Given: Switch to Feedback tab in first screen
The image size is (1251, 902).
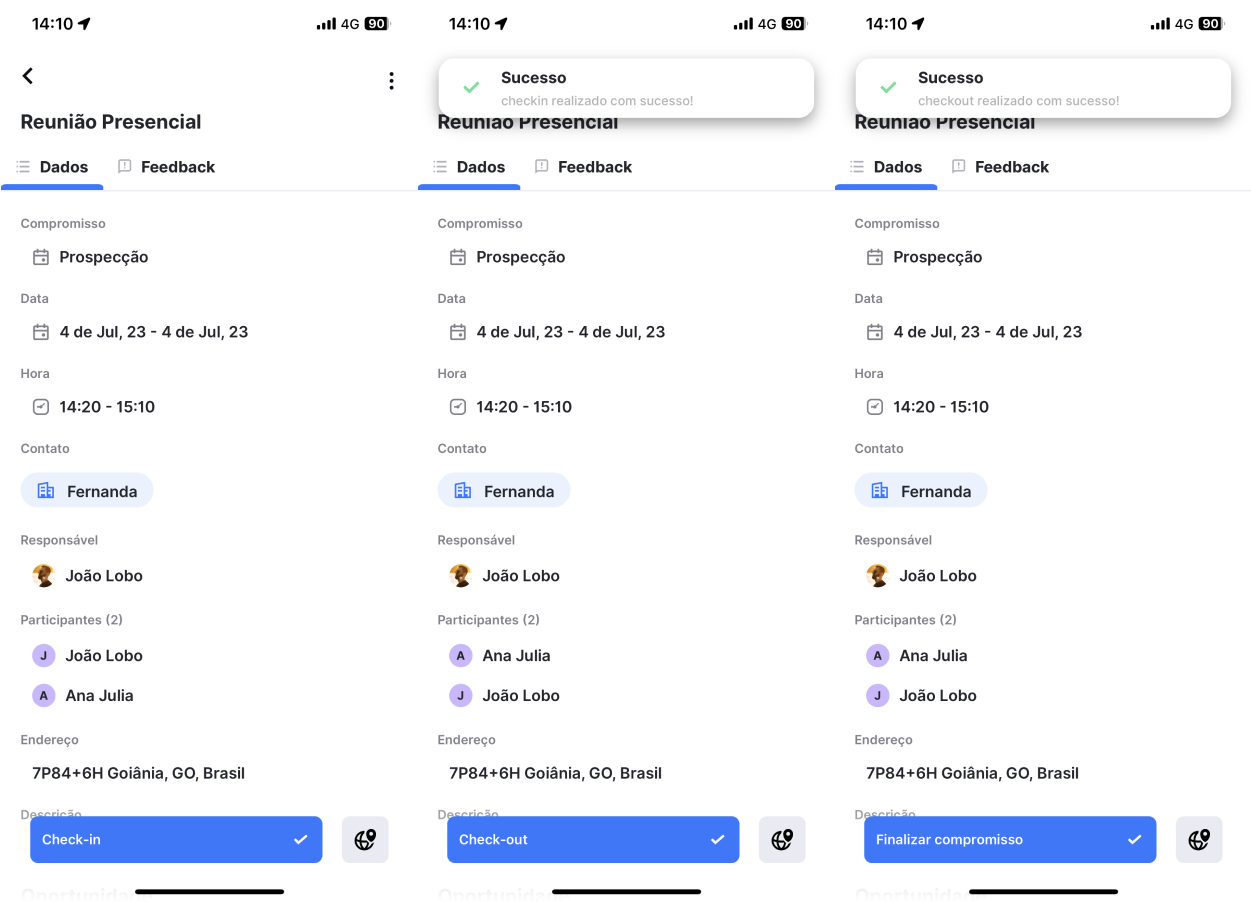Looking at the screenshot, I should pyautogui.click(x=166, y=167).
